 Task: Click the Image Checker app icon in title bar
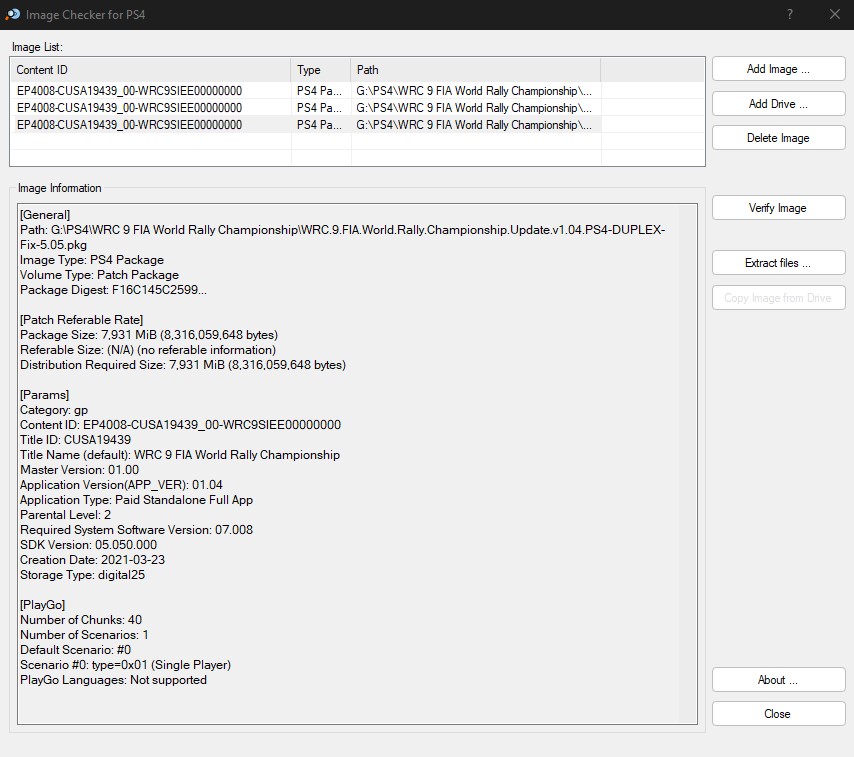pyautogui.click(x=13, y=15)
